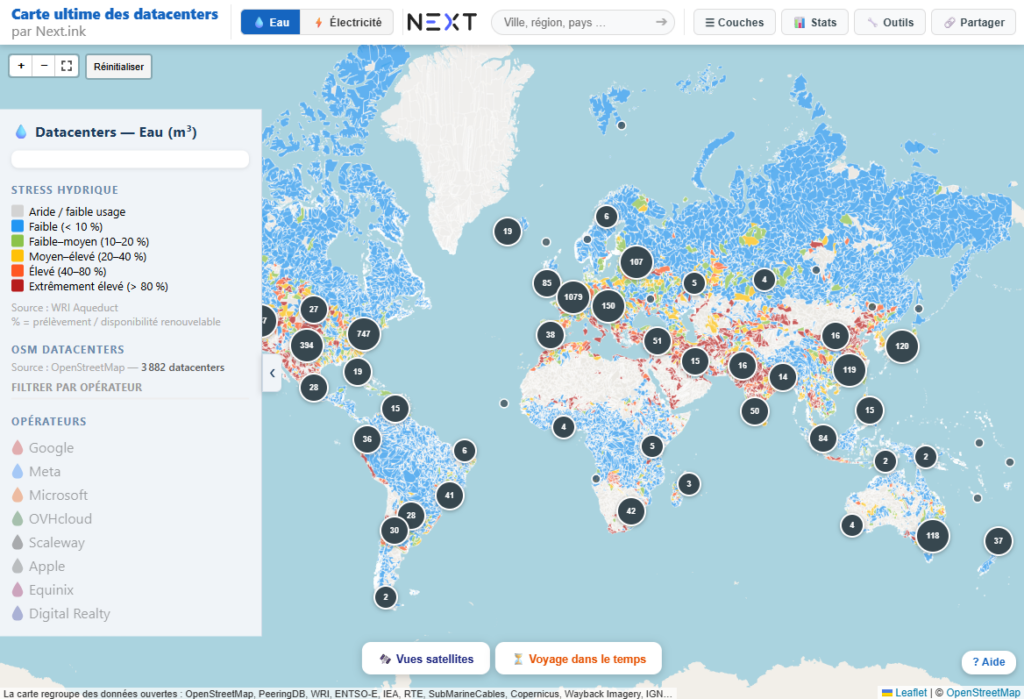Switch to the Électricité mode
Screen dimensions: 1024x699
347,22
